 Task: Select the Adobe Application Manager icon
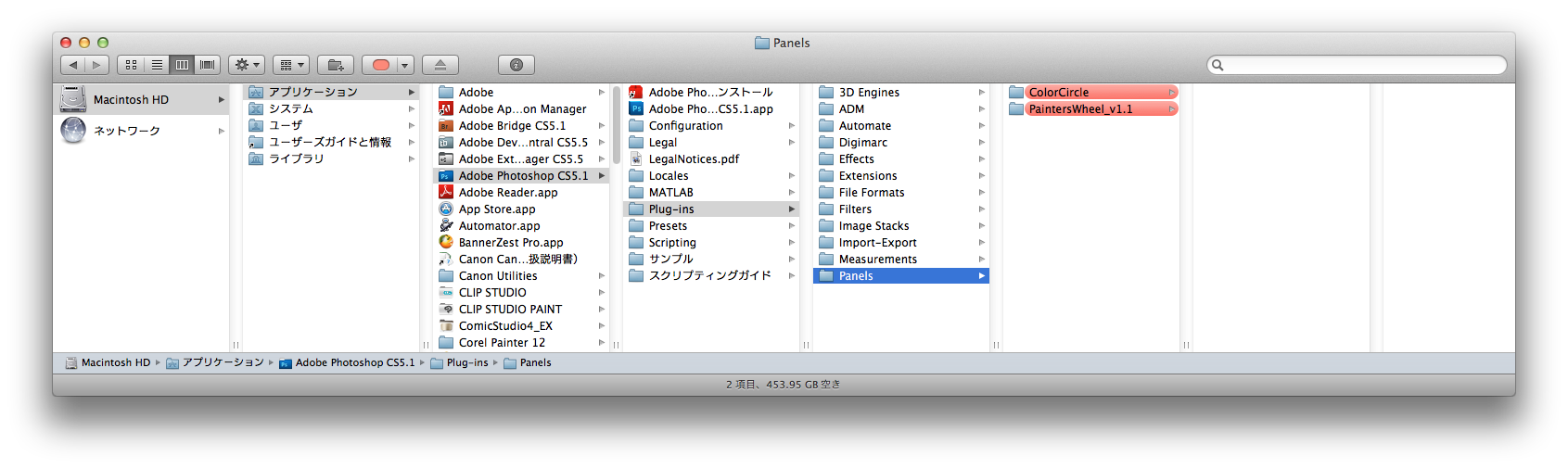tap(446, 108)
